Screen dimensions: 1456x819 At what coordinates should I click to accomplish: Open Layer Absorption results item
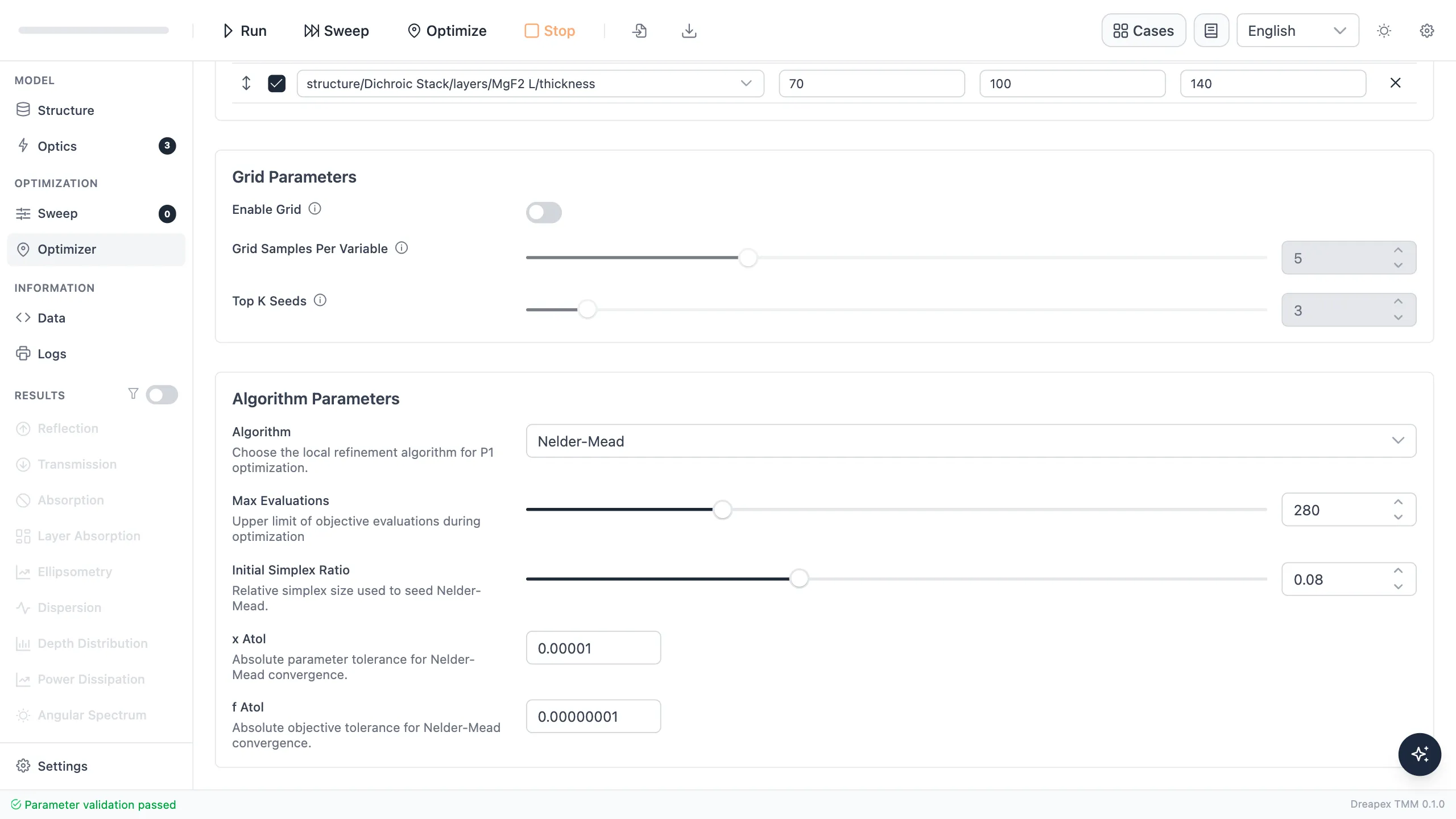(96, 536)
